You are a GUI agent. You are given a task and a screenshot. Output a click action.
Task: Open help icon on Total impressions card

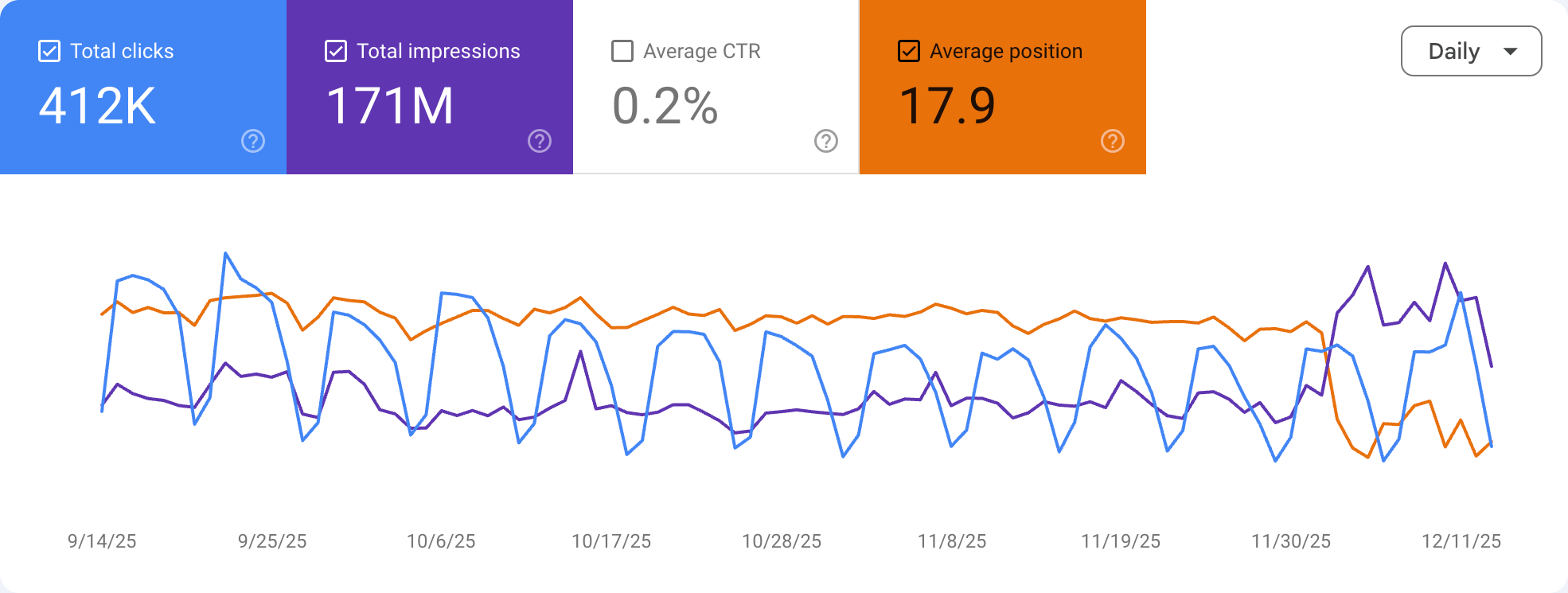coord(540,142)
